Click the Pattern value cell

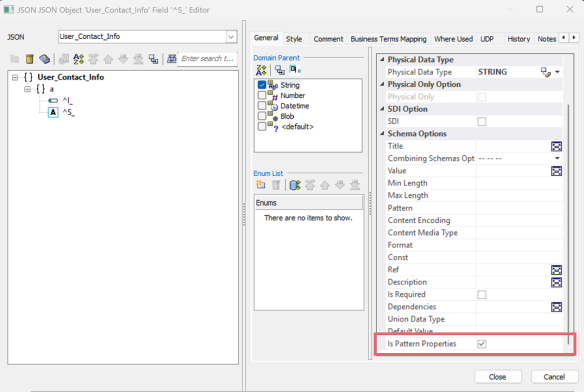(x=519, y=208)
